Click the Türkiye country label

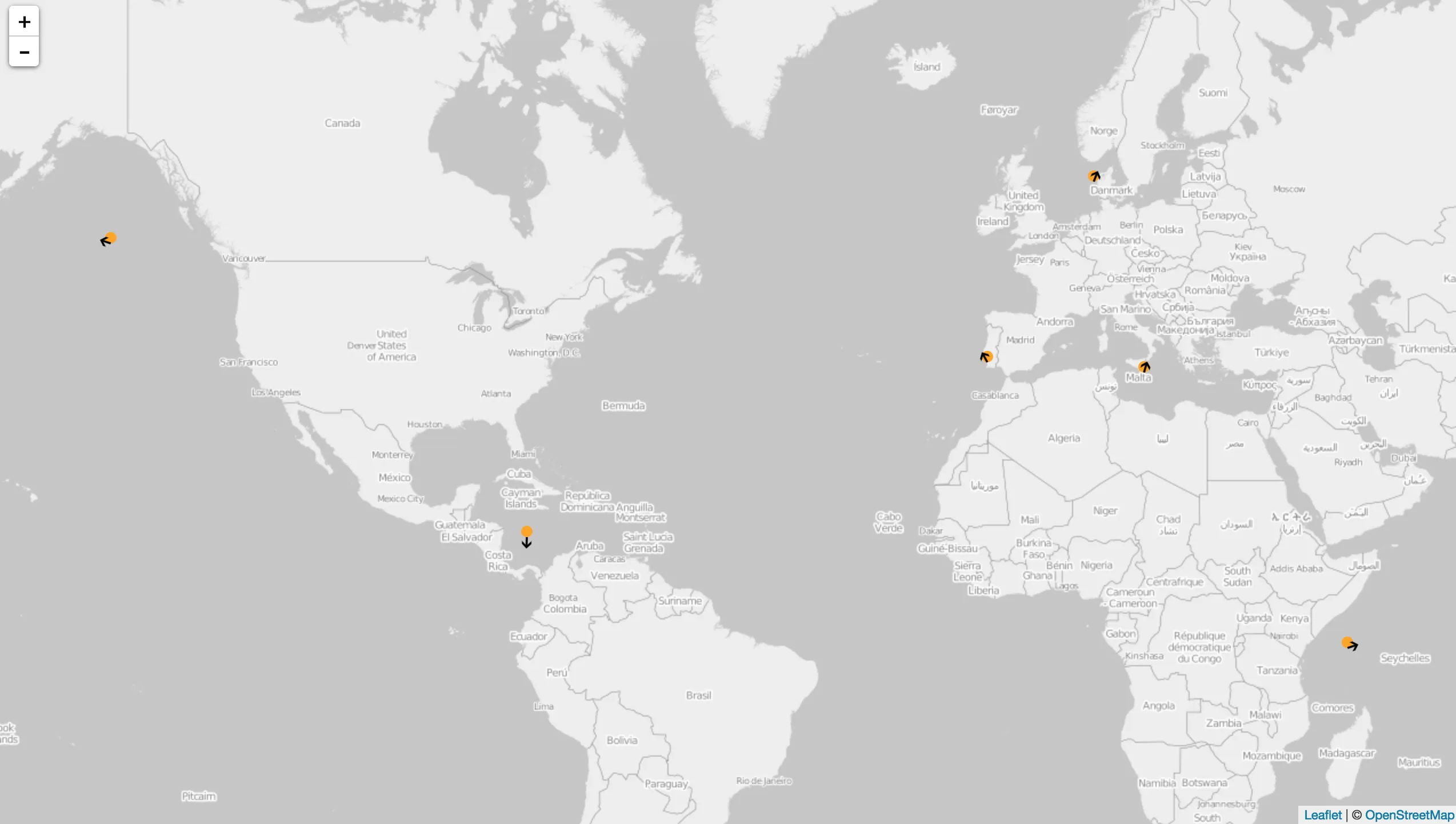click(x=1271, y=352)
